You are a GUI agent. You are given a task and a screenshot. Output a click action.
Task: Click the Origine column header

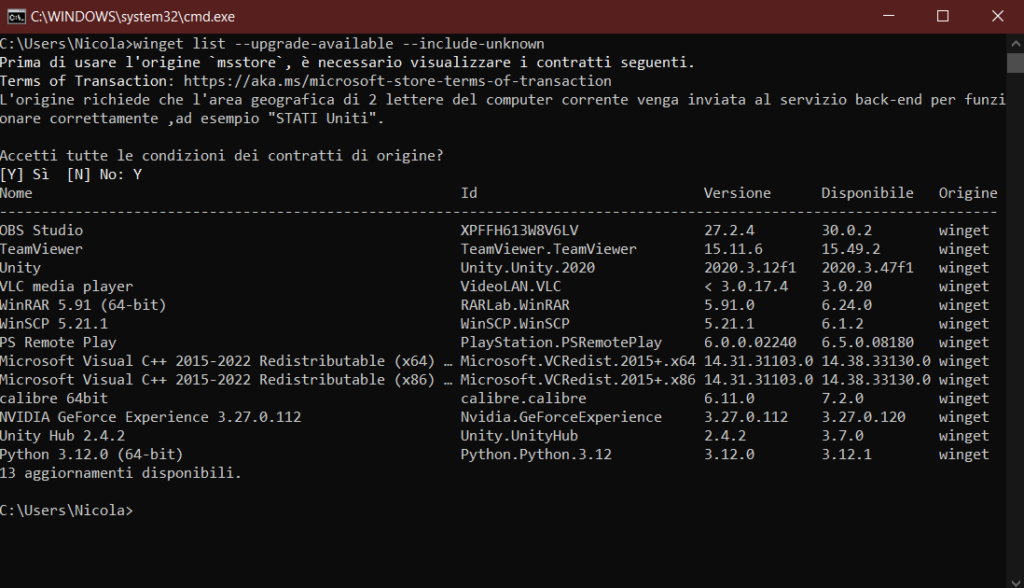pyautogui.click(x=968, y=193)
